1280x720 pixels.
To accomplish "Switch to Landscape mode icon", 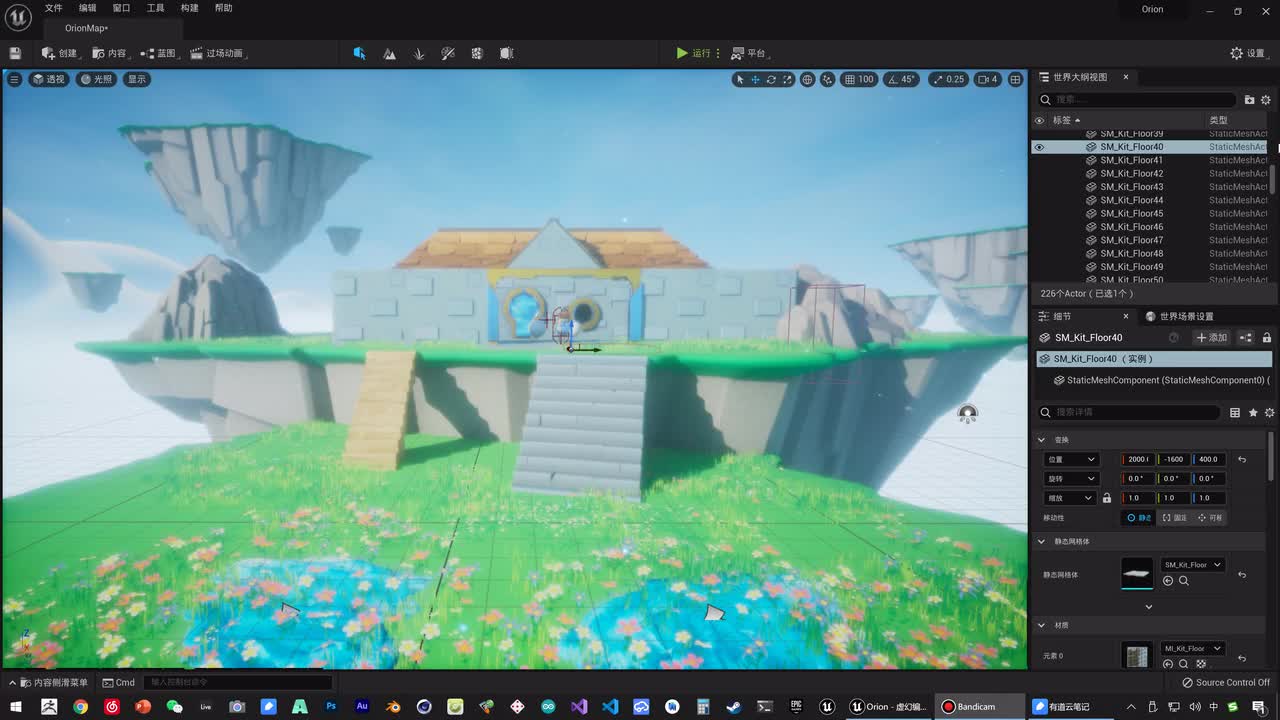I will pyautogui.click(x=389, y=53).
